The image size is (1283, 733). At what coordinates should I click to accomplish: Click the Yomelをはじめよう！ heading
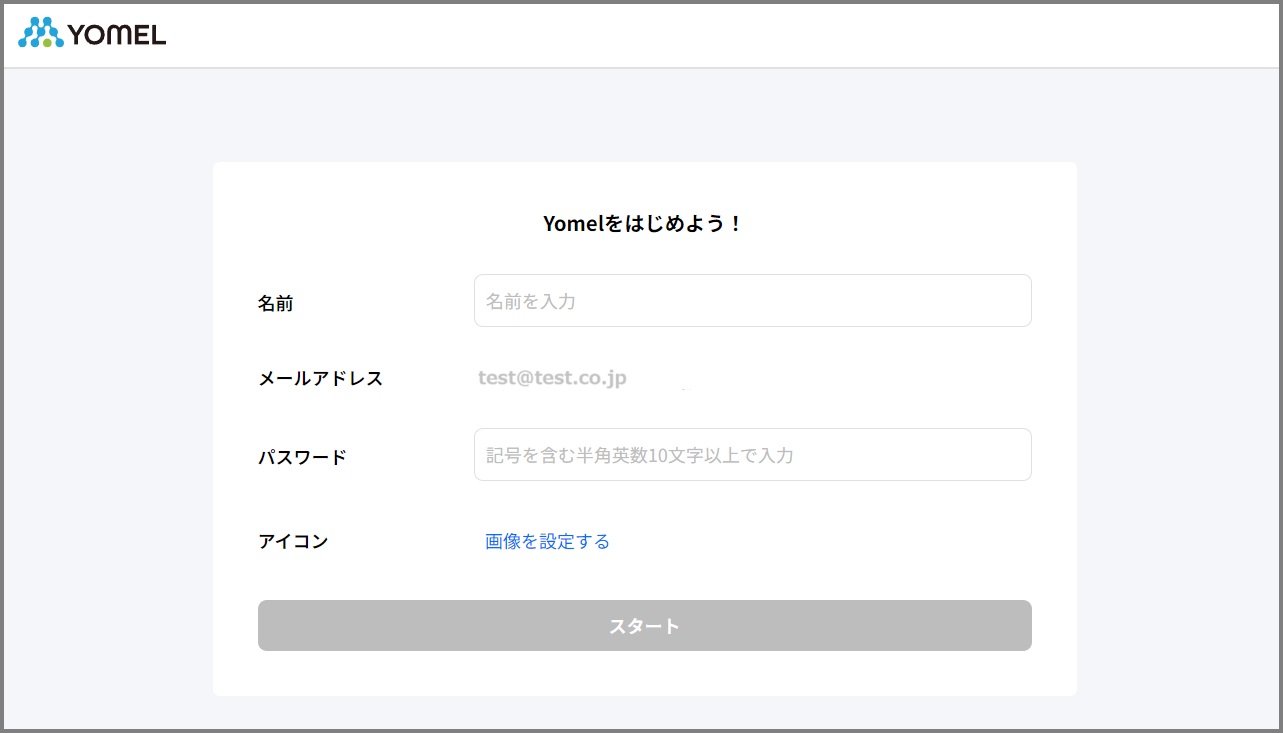pos(644,224)
